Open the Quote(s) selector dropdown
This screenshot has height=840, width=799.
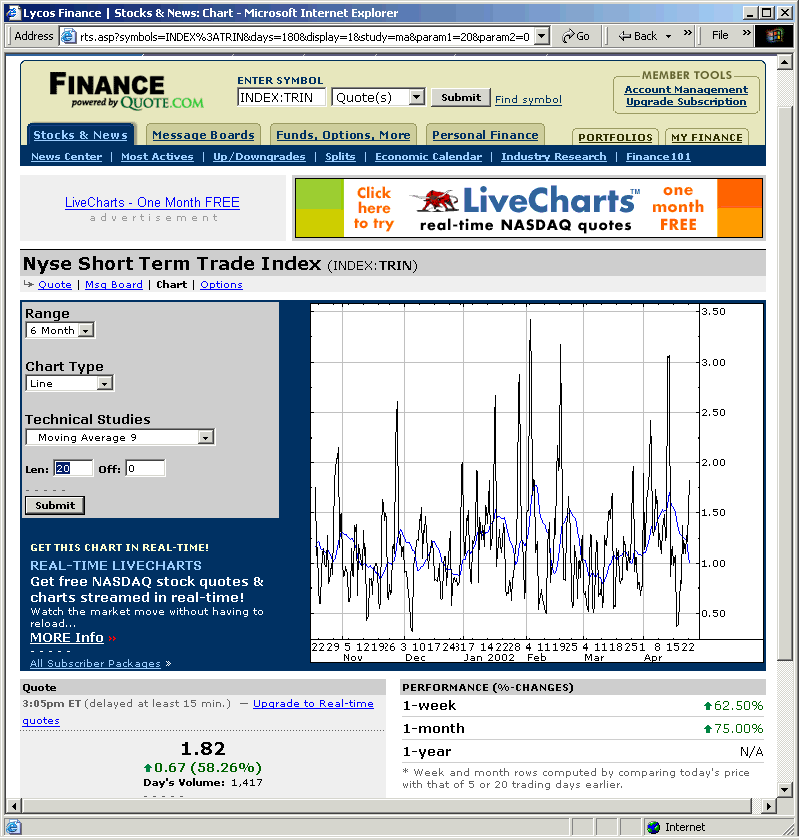417,98
